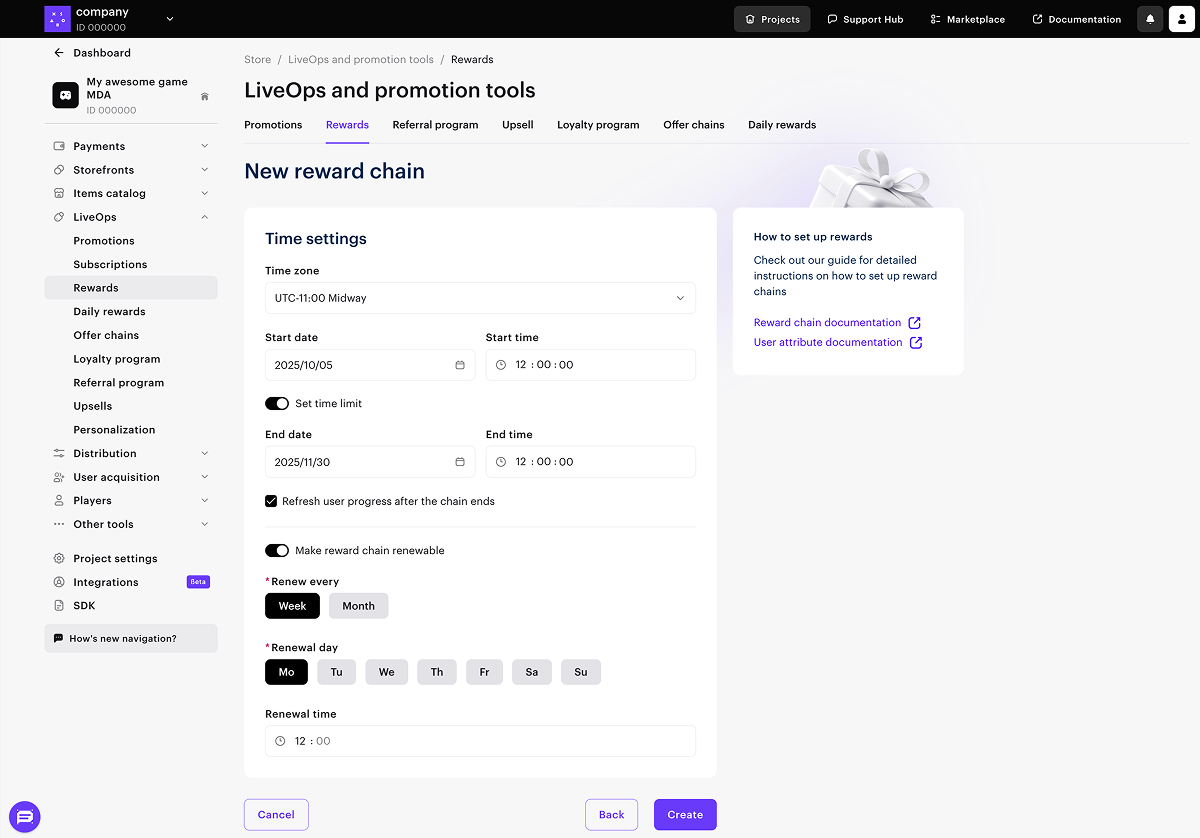Click the End date calendar icon

tap(460, 462)
